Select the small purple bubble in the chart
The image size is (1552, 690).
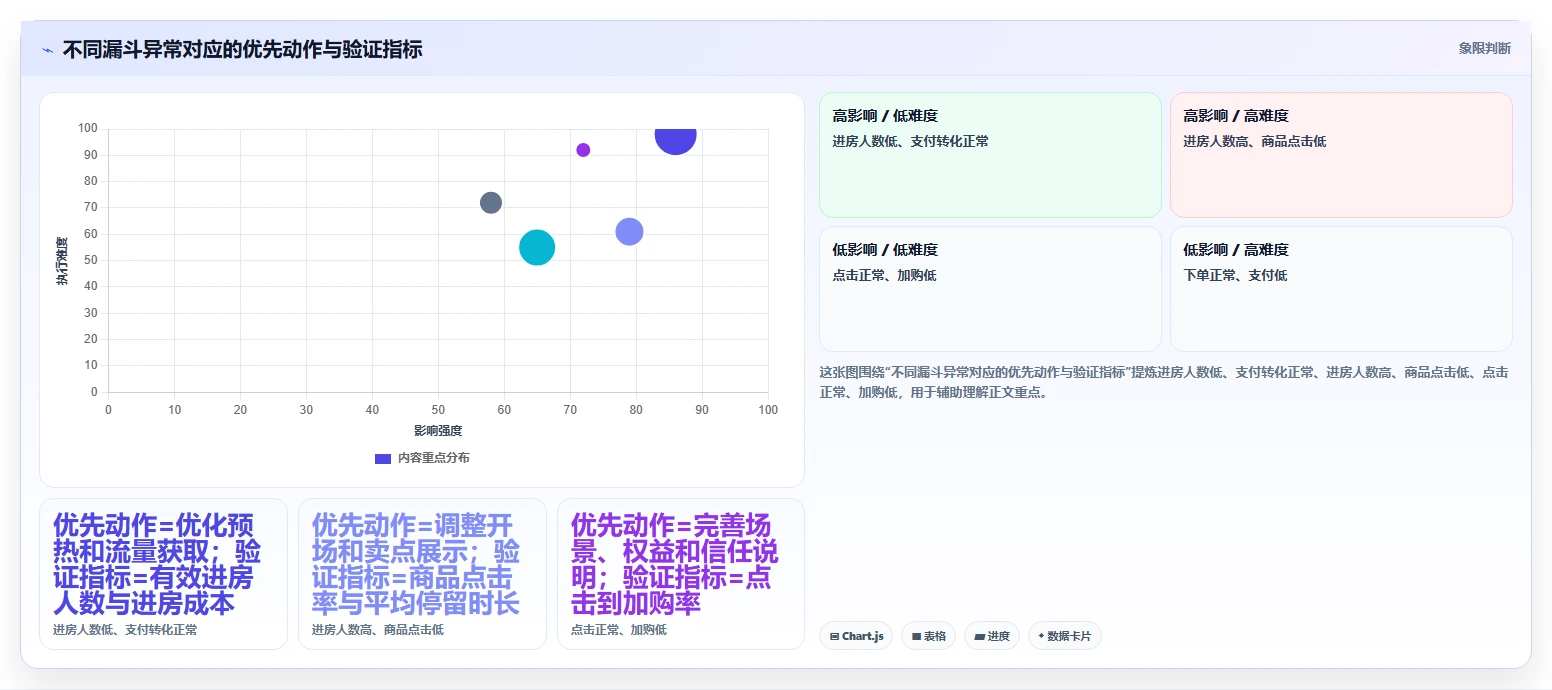(583, 150)
